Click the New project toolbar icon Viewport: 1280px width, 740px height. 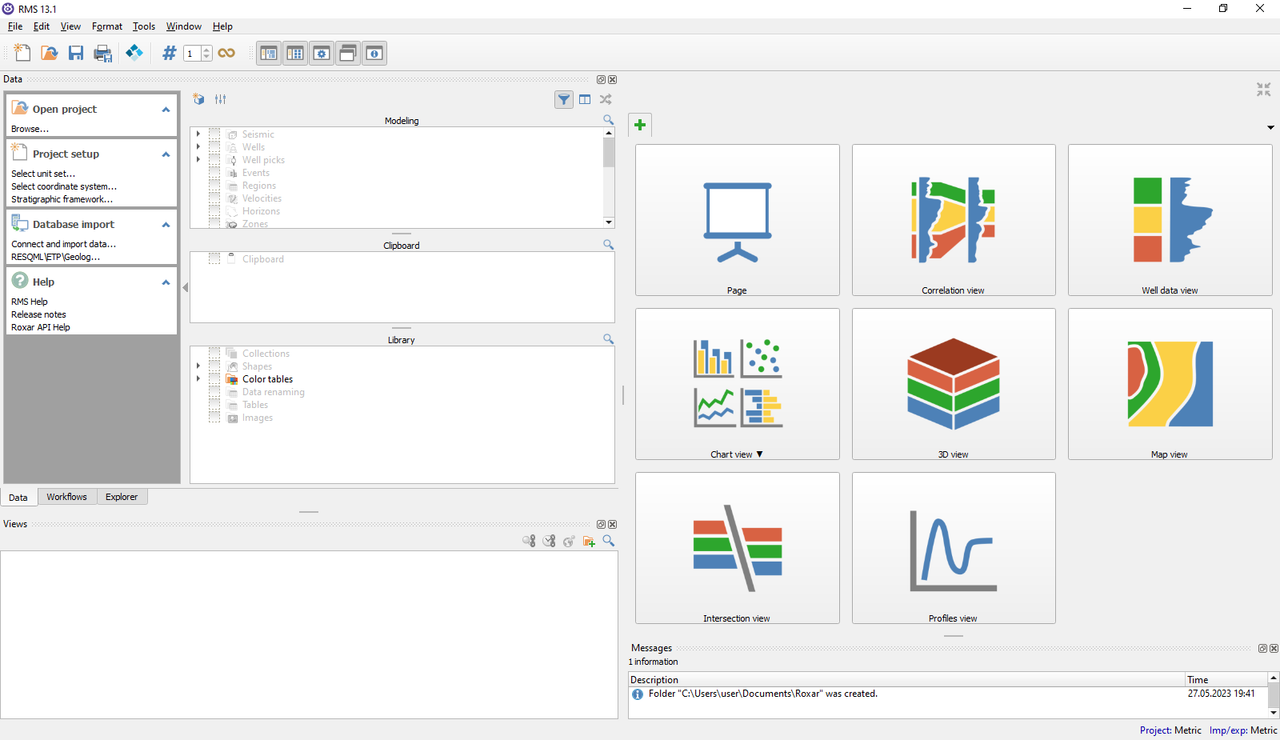[x=22, y=53]
